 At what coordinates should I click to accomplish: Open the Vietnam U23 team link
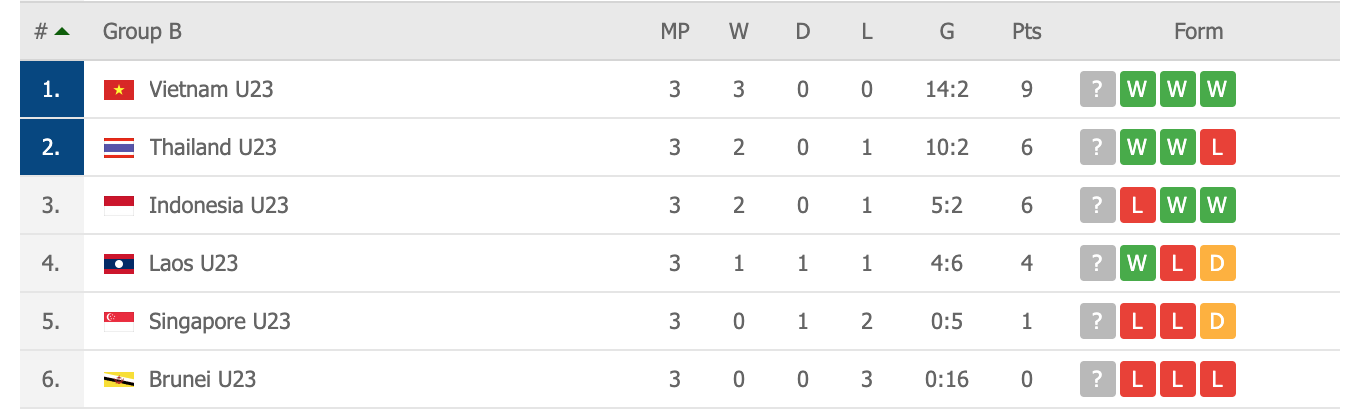pyautogui.click(x=211, y=90)
